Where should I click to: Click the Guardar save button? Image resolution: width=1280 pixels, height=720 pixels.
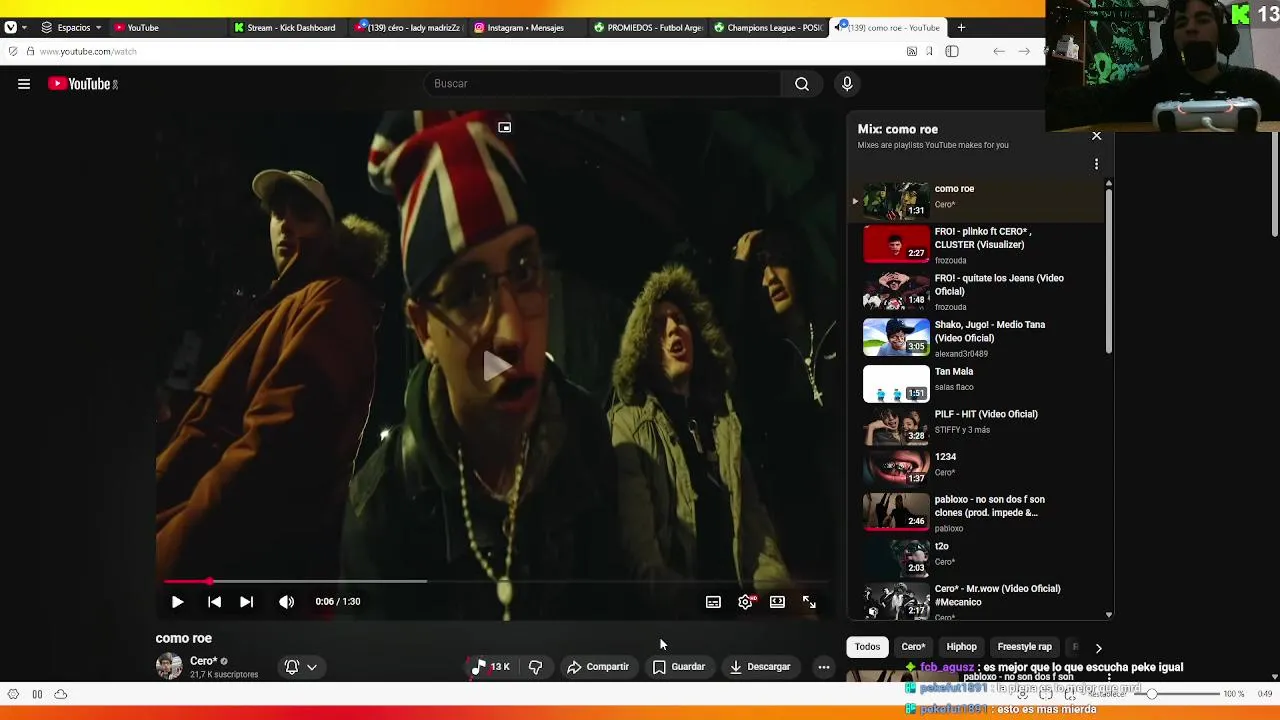point(679,667)
